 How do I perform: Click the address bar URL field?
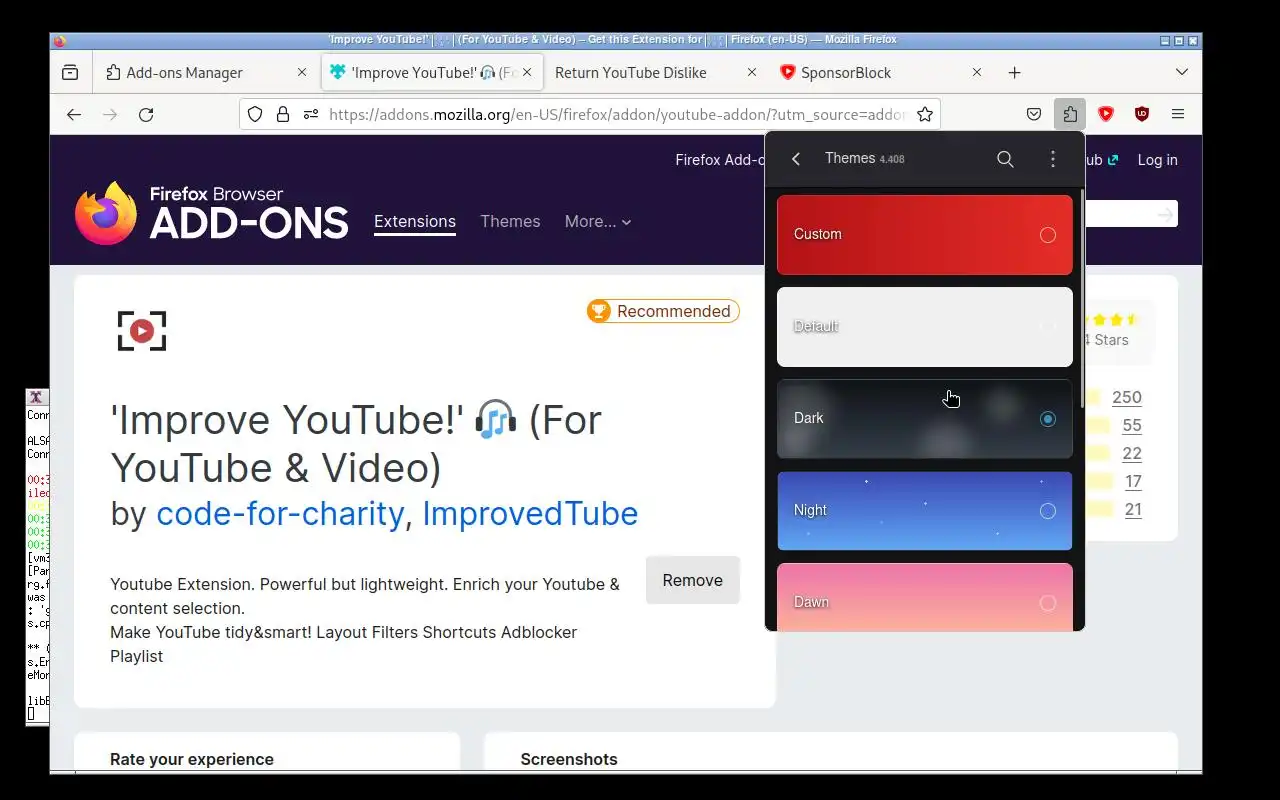(618, 114)
